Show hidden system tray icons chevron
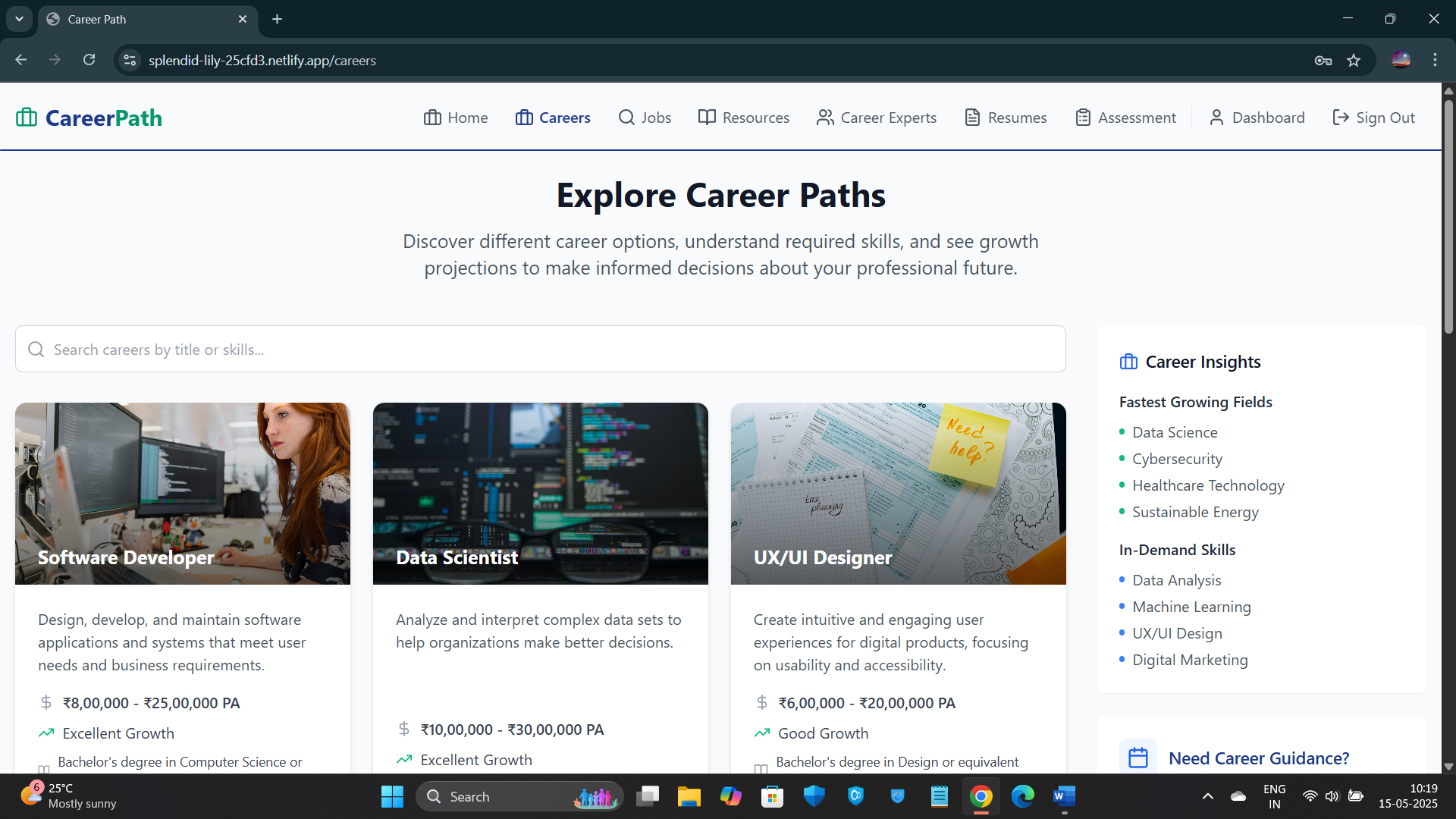Viewport: 1456px width, 819px height. click(x=1208, y=796)
